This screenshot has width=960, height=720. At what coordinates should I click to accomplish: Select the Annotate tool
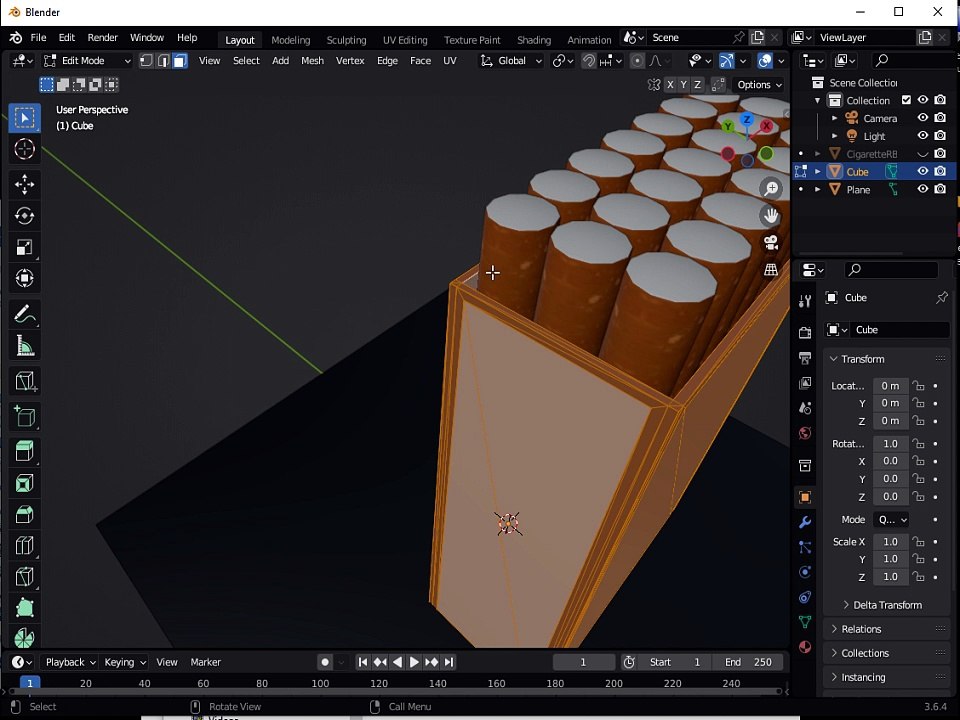[x=24, y=315]
